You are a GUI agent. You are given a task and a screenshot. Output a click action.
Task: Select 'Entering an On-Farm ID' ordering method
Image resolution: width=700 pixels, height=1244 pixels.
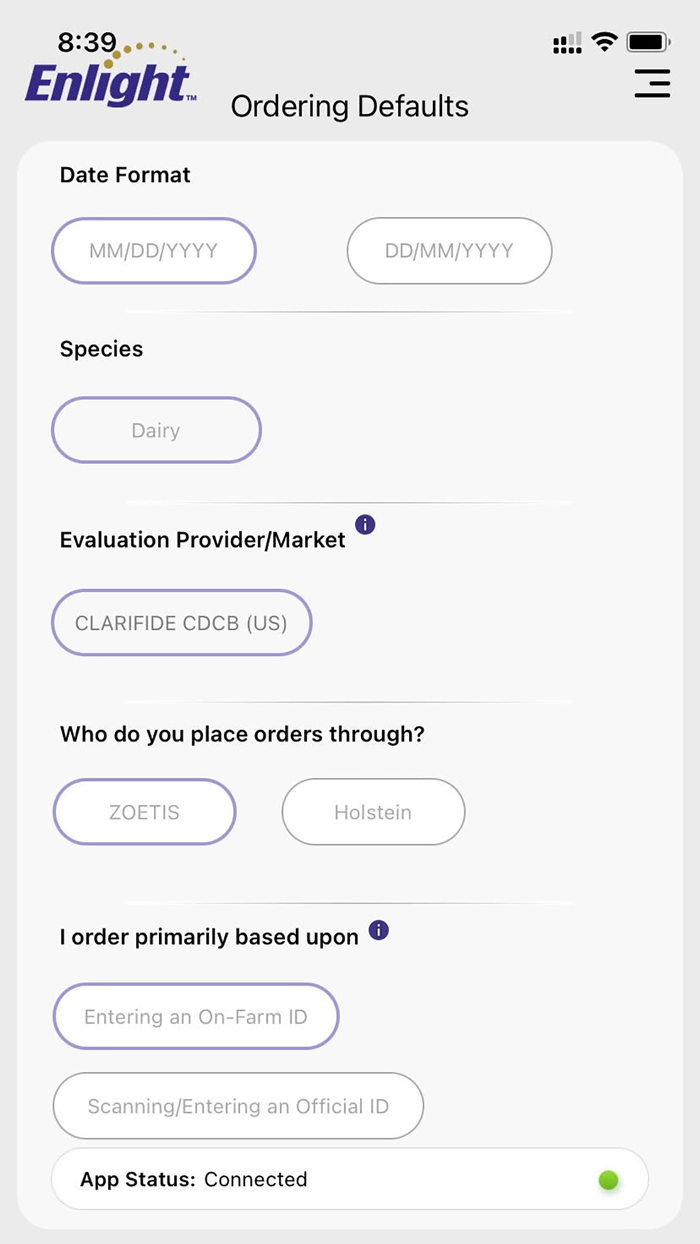[x=196, y=1016]
